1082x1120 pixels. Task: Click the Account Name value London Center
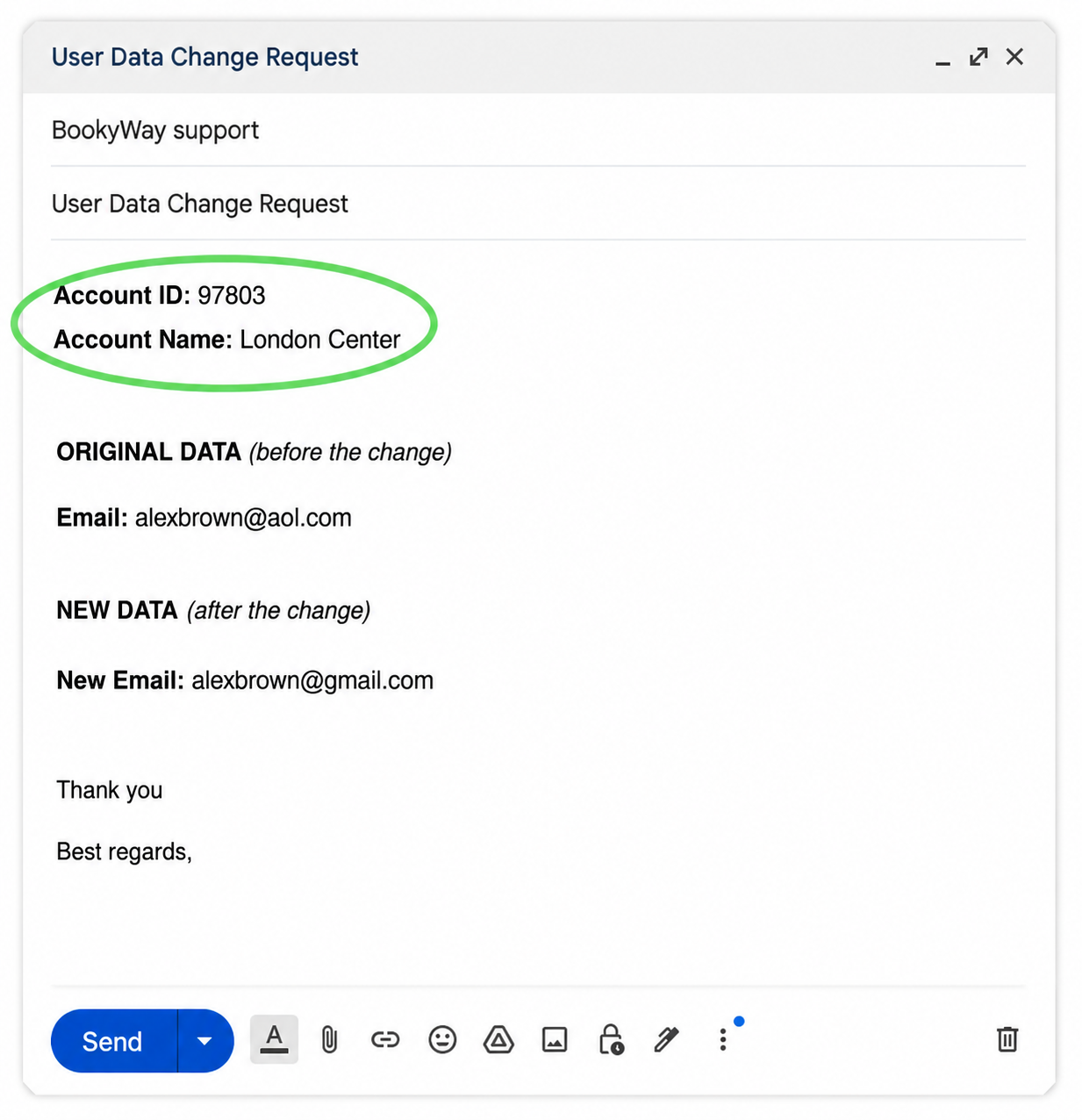click(x=320, y=340)
